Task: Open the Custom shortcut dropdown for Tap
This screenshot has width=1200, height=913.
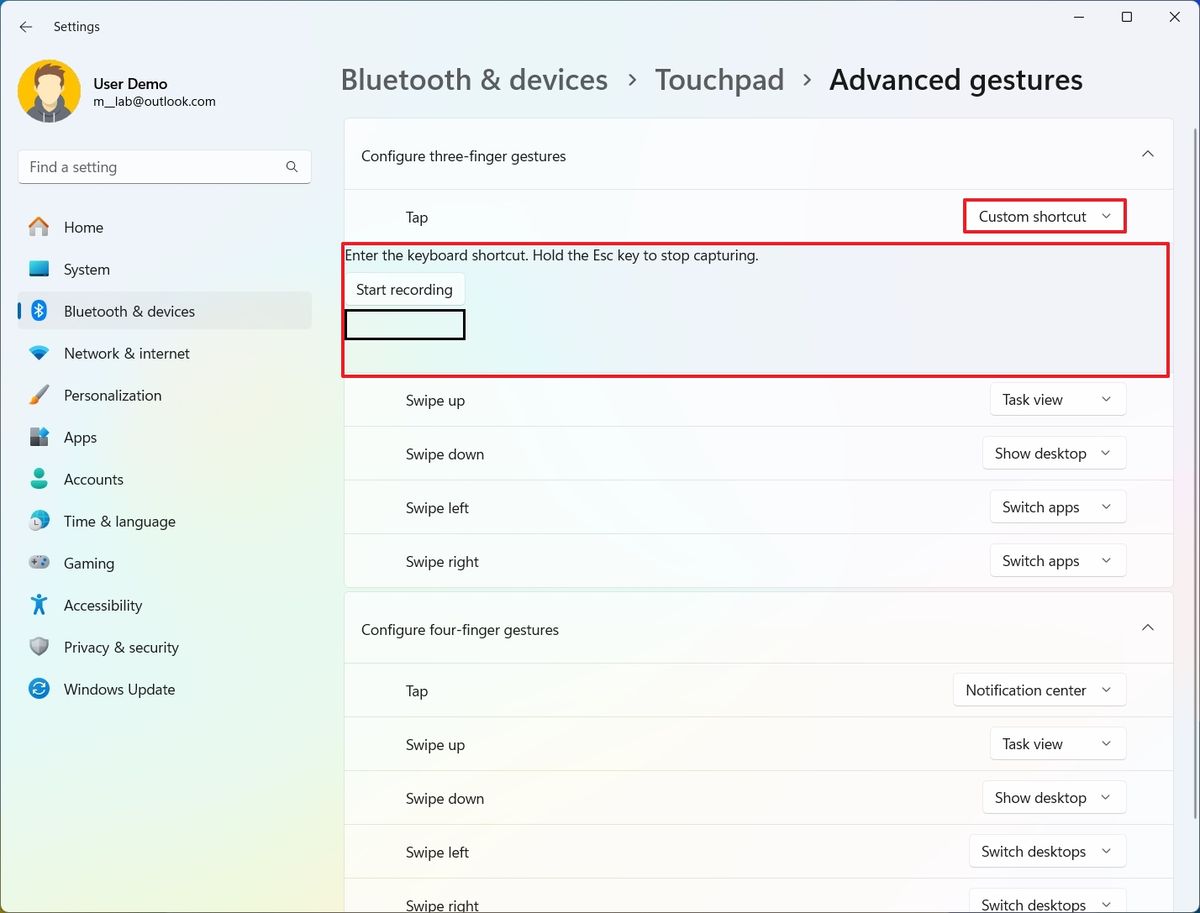Action: point(1044,216)
